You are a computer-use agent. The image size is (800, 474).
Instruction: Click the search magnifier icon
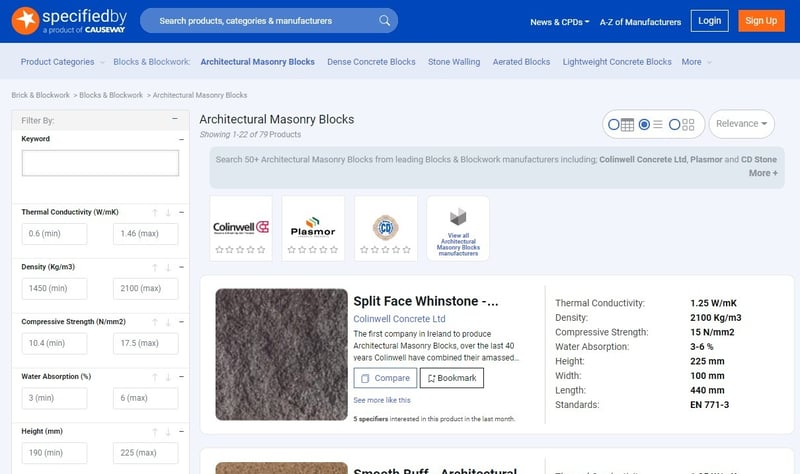coord(385,20)
